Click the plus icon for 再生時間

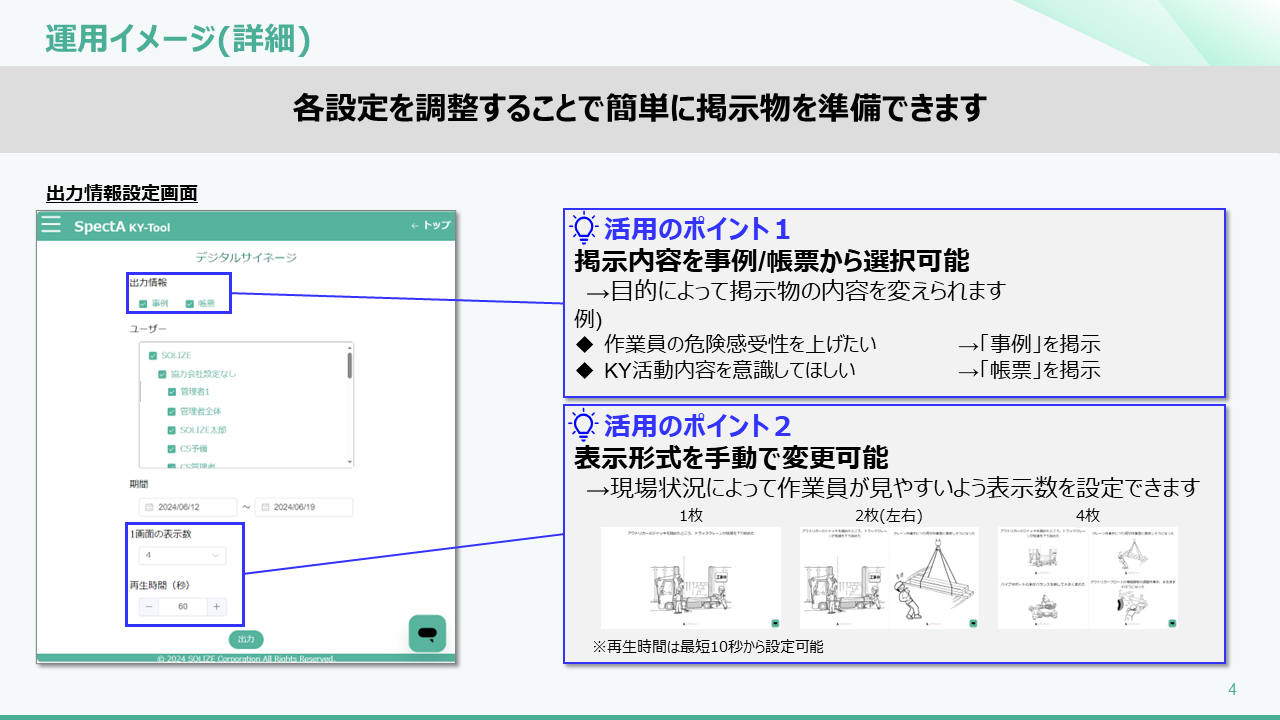click(217, 607)
